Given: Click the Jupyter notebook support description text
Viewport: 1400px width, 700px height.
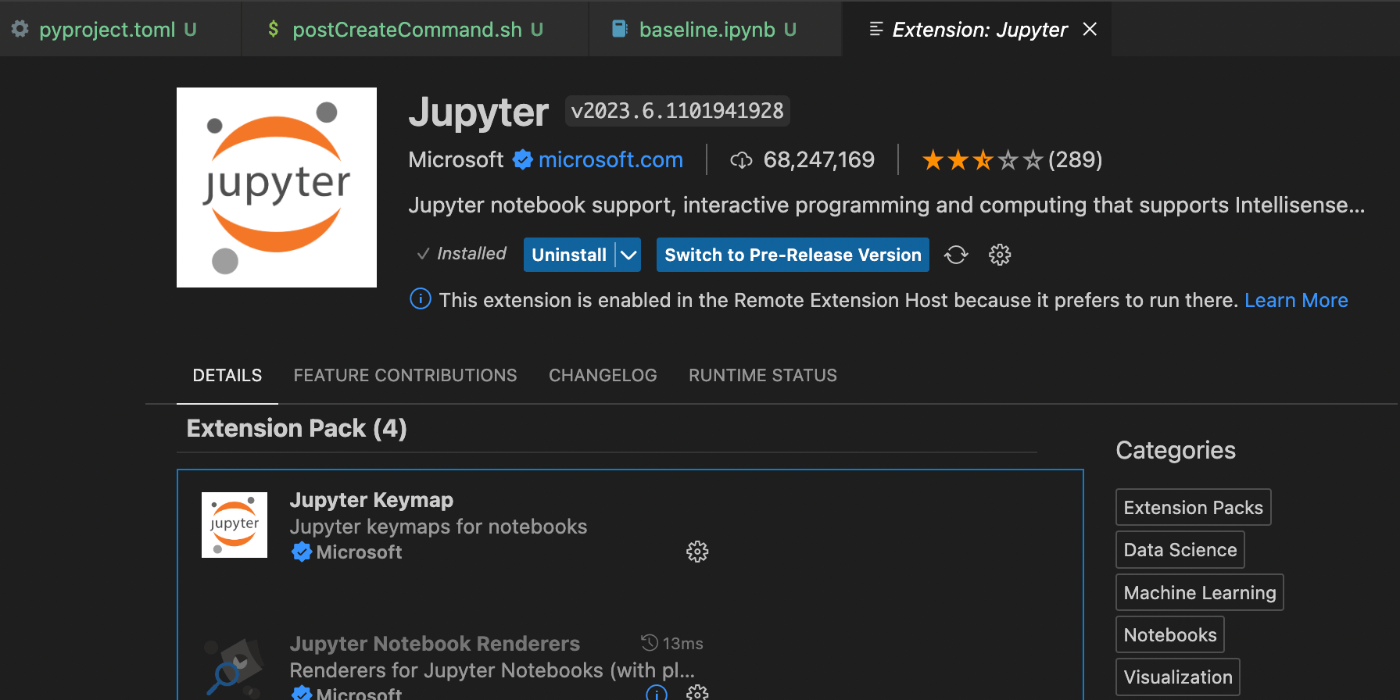Looking at the screenshot, I should coord(887,206).
